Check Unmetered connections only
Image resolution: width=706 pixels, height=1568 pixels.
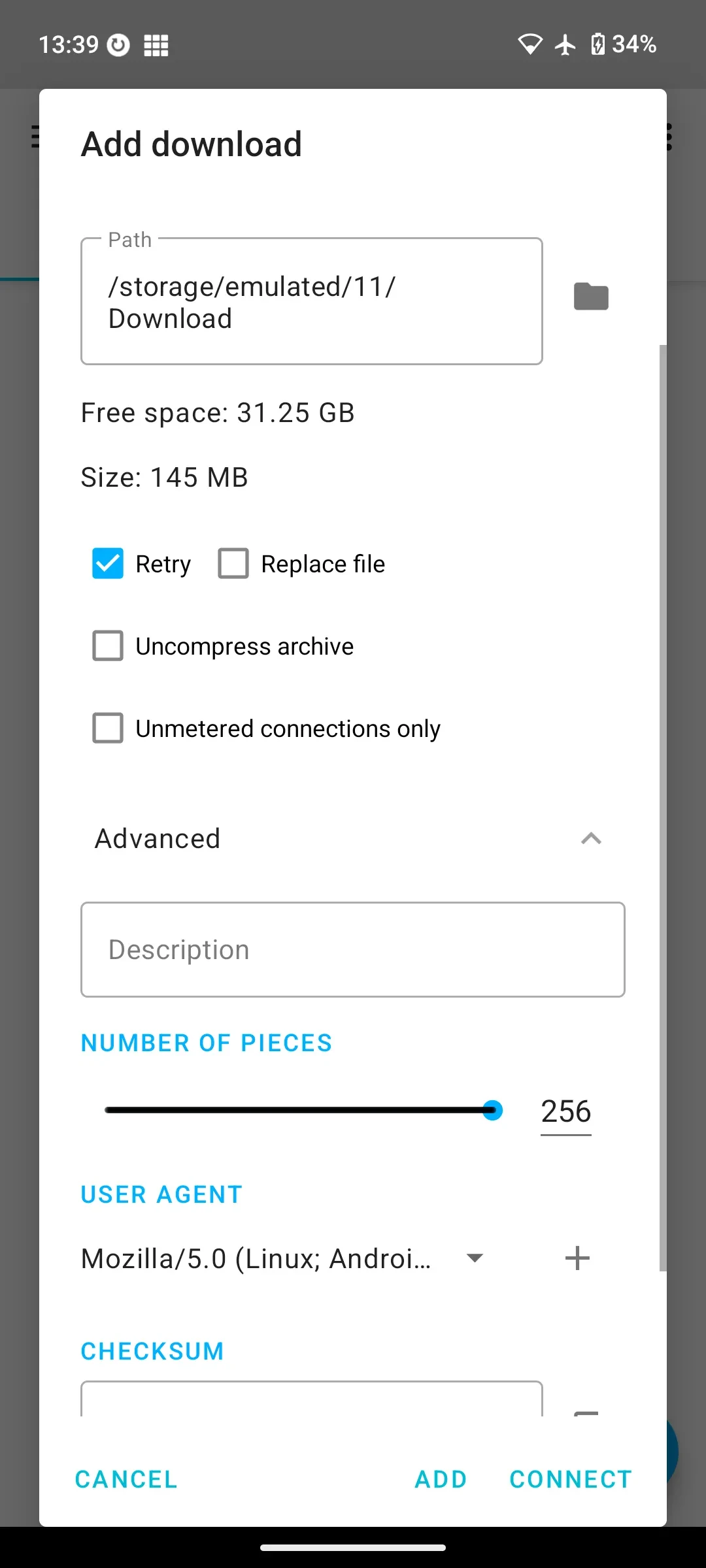tap(108, 728)
